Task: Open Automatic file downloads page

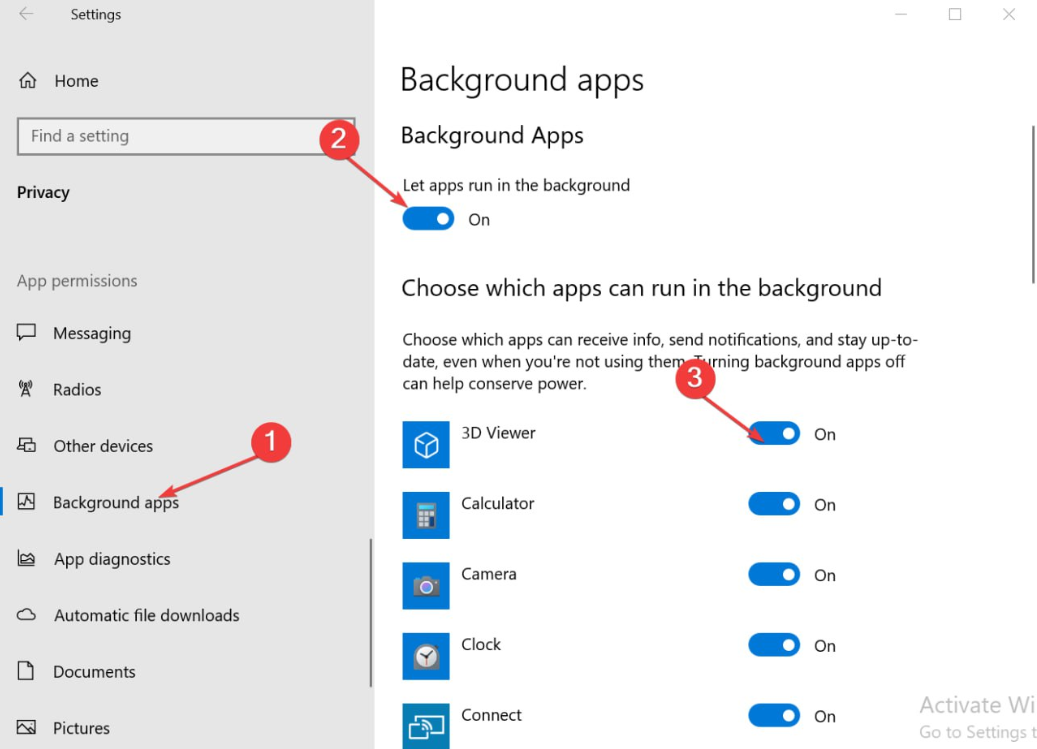Action: (146, 615)
